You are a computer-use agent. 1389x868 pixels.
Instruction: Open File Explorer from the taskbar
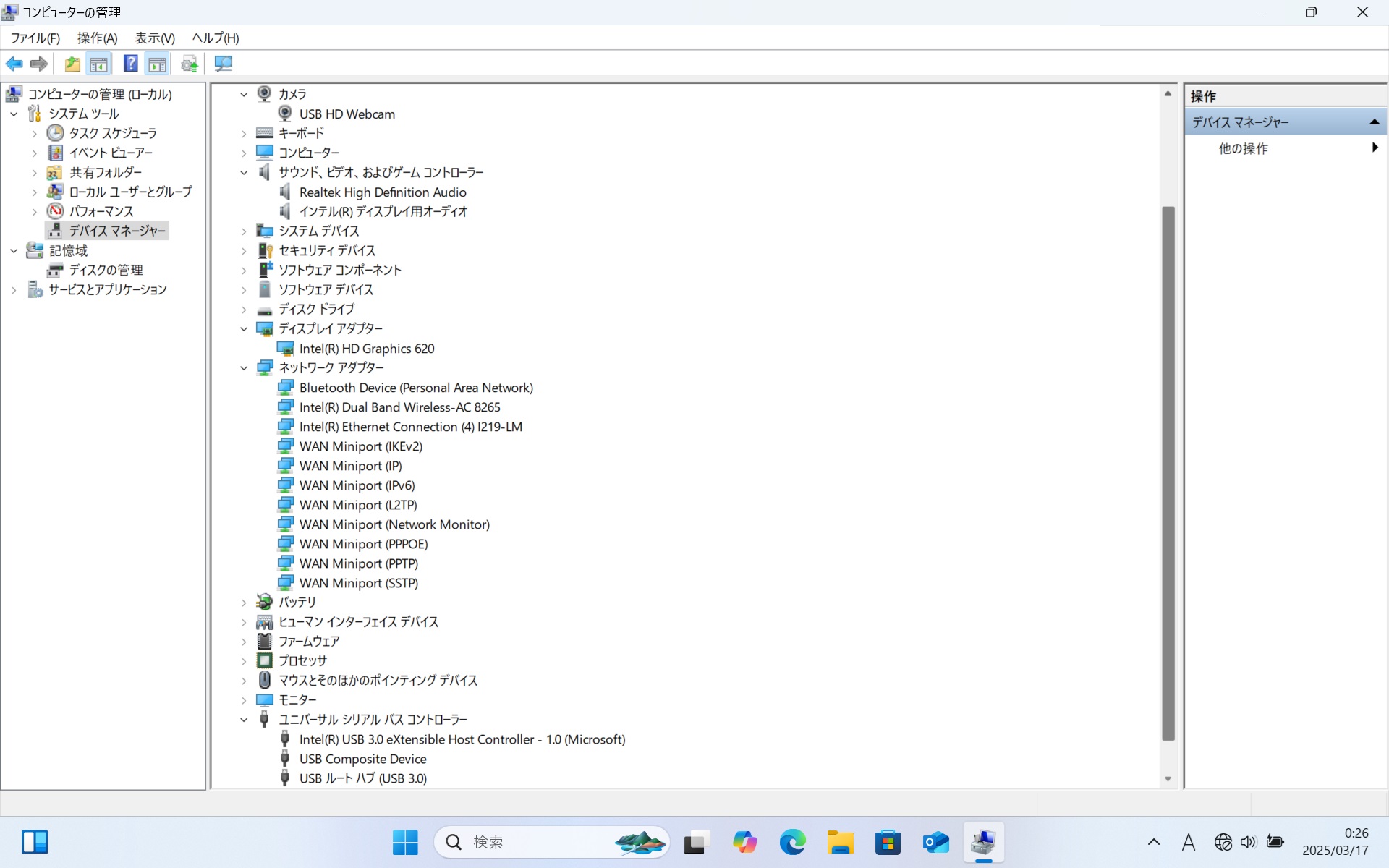click(x=840, y=842)
